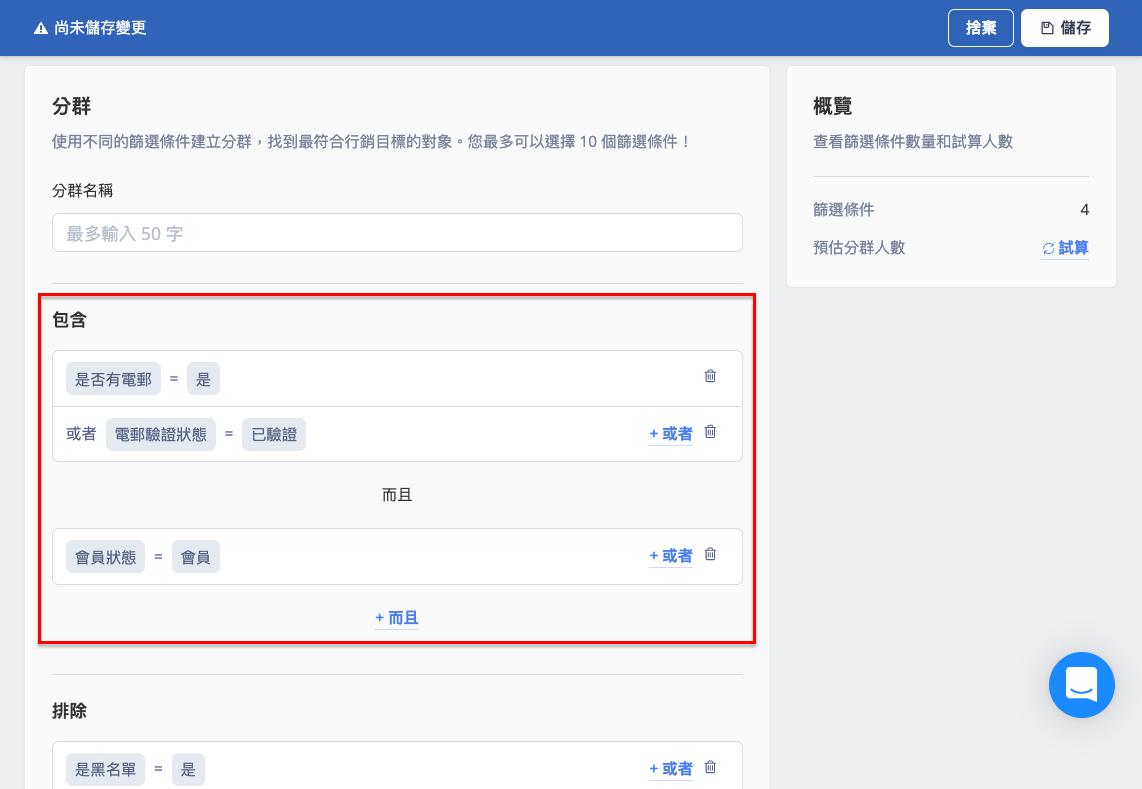Click the 排除 section heading
The image size is (1142, 789).
coord(69,710)
